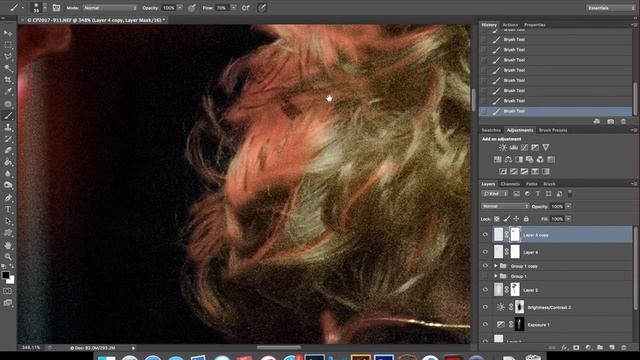Image resolution: width=640 pixels, height=360 pixels.
Task: Toggle visibility of Group 1 copy
Action: [x=485, y=266]
